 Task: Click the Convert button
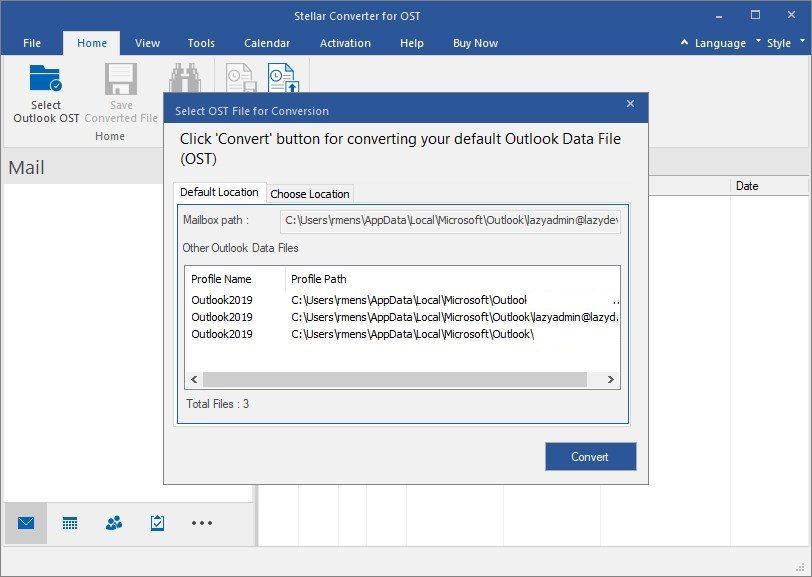pos(590,456)
